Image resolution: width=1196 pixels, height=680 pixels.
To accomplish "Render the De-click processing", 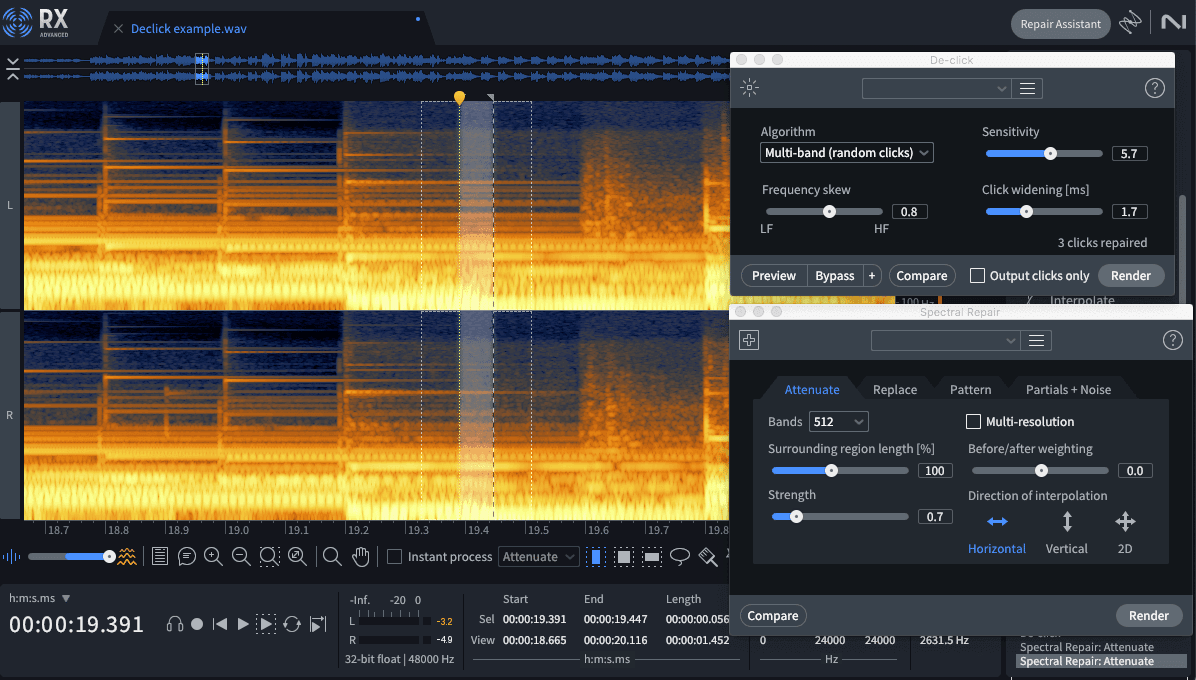I will 1130,275.
